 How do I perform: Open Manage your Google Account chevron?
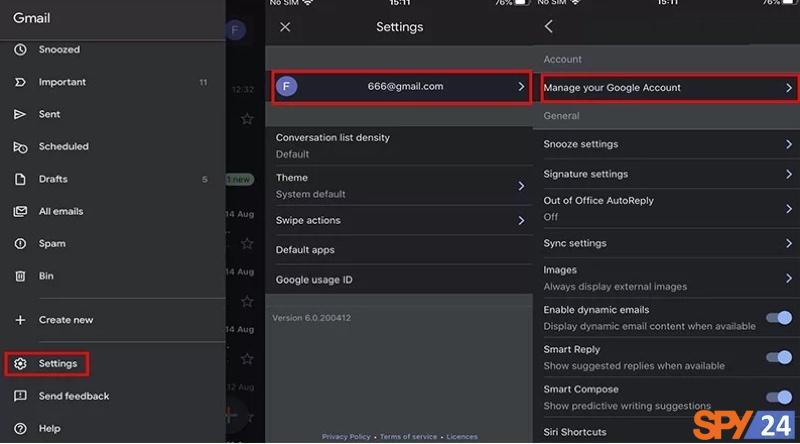pos(789,88)
